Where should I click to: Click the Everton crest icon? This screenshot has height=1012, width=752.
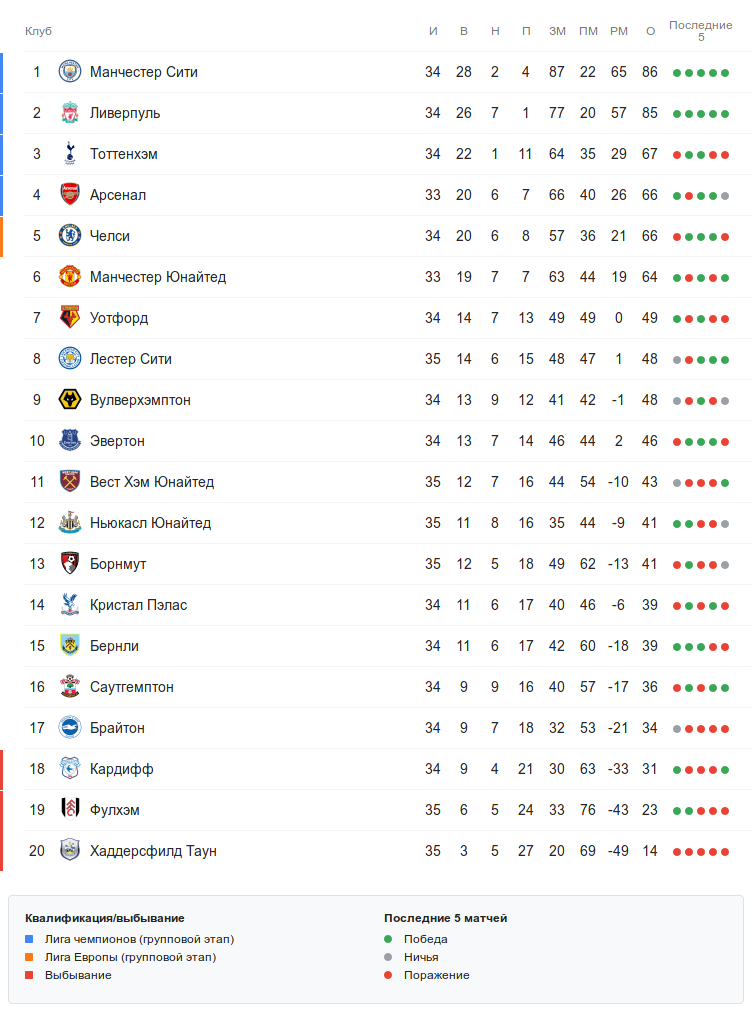(x=69, y=441)
